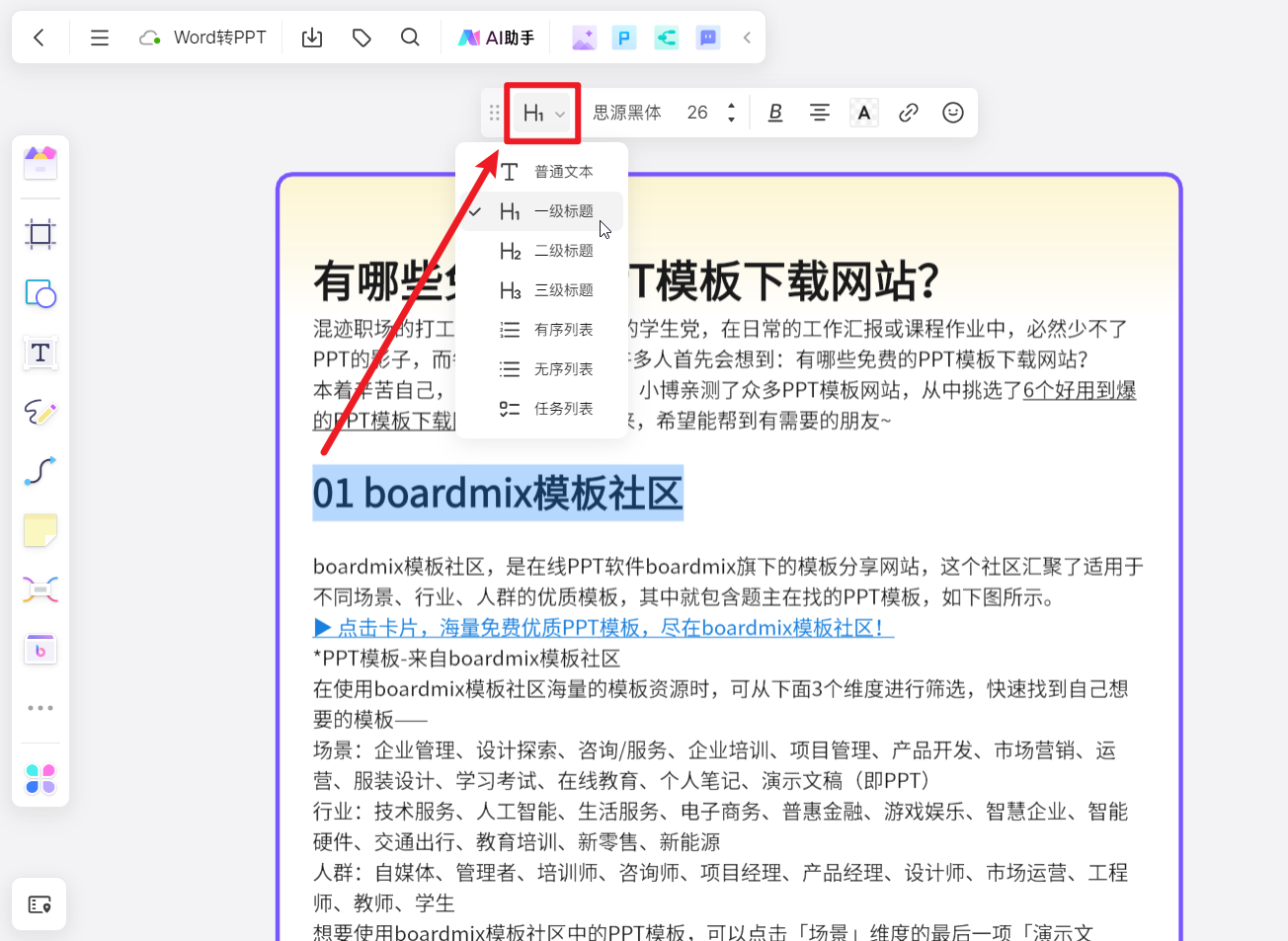Open the Shapes tool
Image resolution: width=1288 pixels, height=941 pixels.
(x=40, y=293)
